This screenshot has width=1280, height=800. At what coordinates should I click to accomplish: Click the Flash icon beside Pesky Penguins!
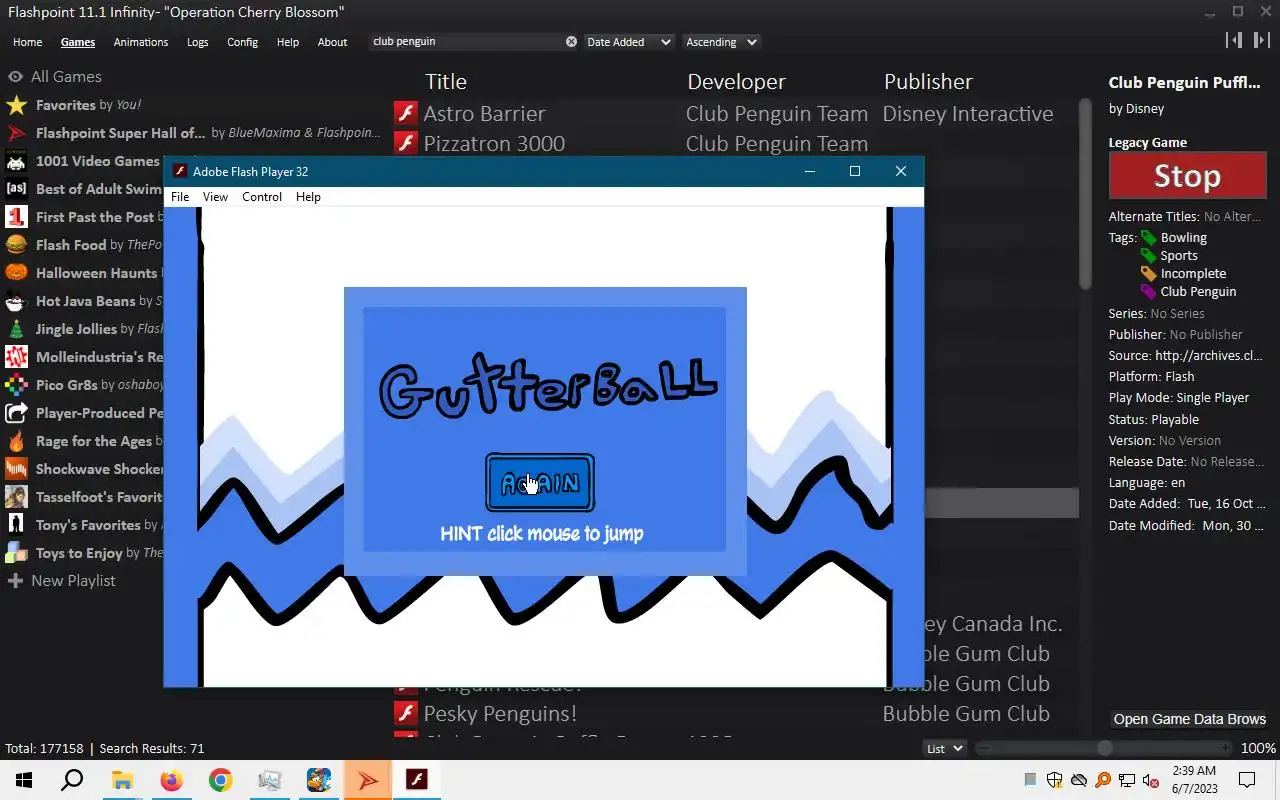(x=405, y=713)
